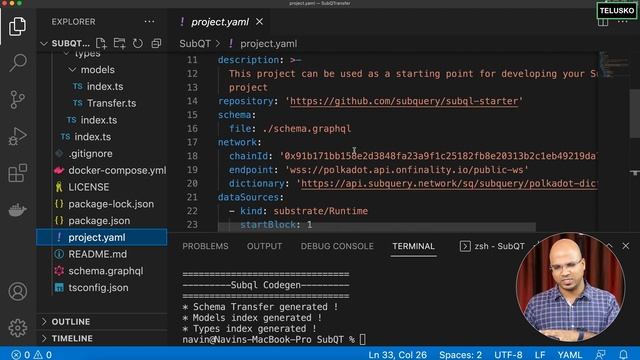Viewport: 640px width, 360px height.
Task: Open the Search view icon
Action: (x=18, y=63)
